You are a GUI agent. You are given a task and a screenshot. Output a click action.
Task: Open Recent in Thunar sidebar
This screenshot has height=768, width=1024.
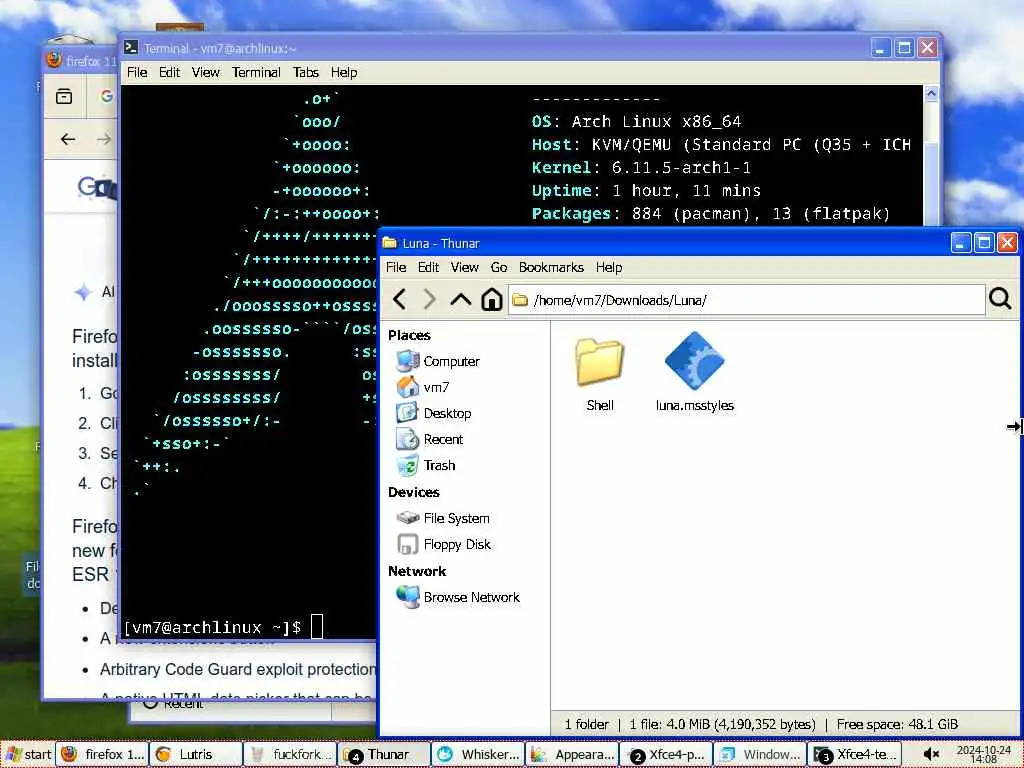point(429,440)
